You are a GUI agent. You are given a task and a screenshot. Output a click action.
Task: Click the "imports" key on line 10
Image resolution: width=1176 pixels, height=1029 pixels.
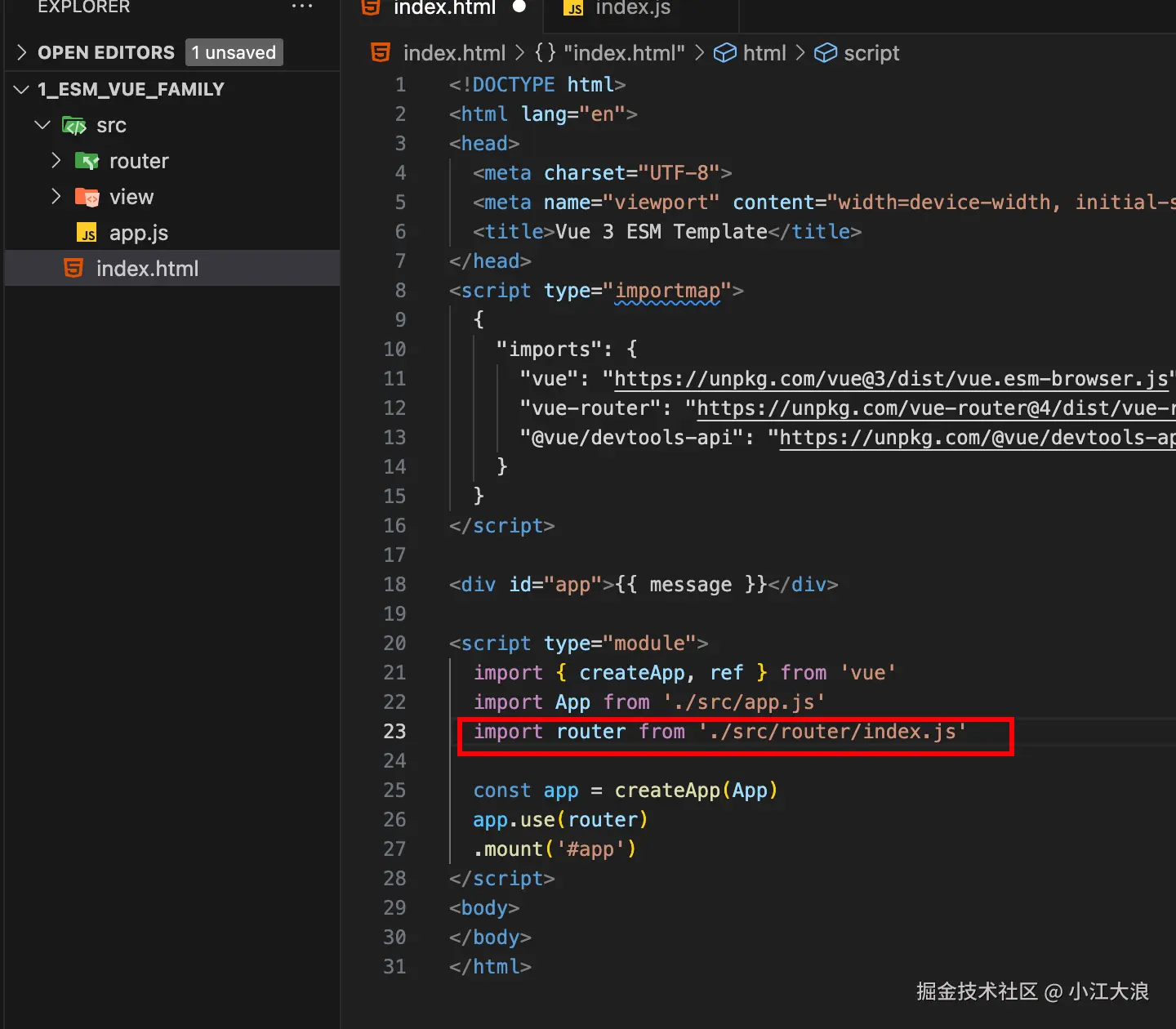point(549,350)
